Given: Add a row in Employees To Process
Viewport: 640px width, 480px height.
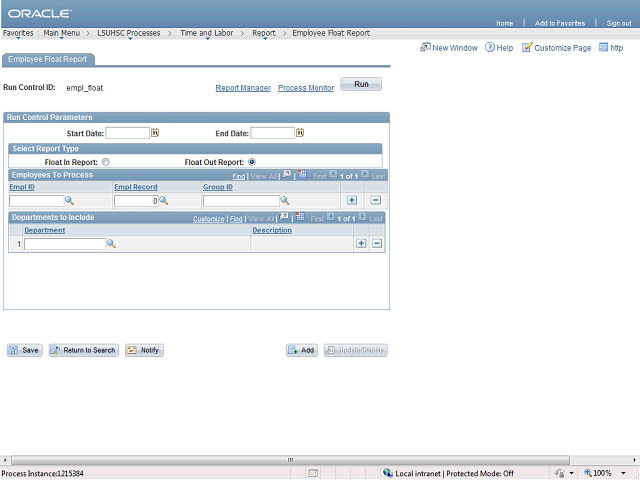Looking at the screenshot, I should click(352, 200).
